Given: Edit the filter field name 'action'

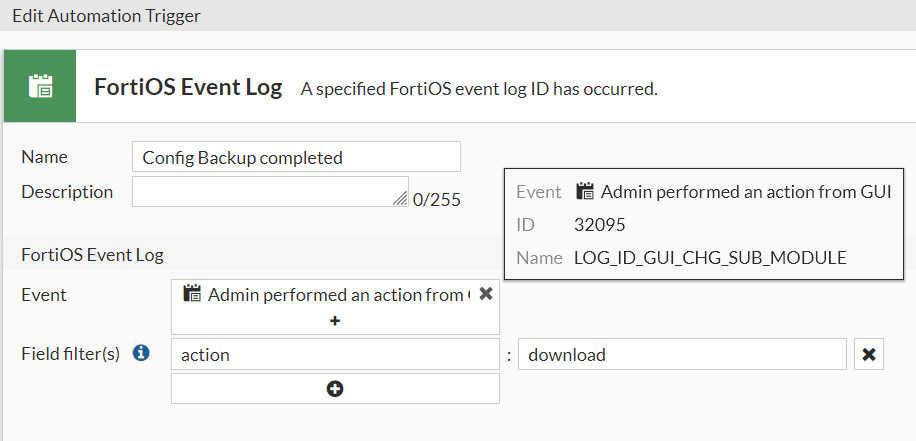Looking at the screenshot, I should [335, 355].
